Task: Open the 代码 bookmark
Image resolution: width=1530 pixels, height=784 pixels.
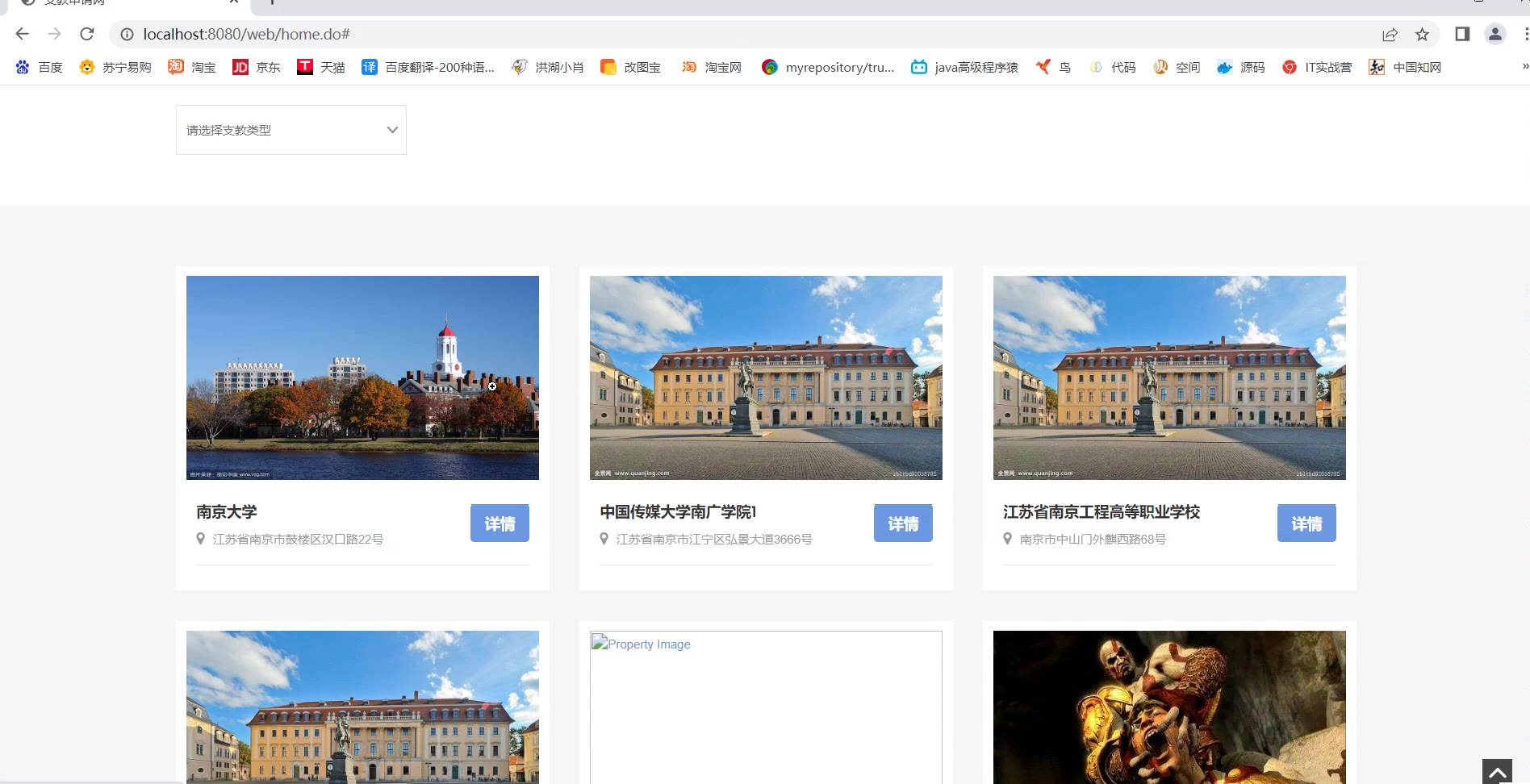Action: 1112,67
